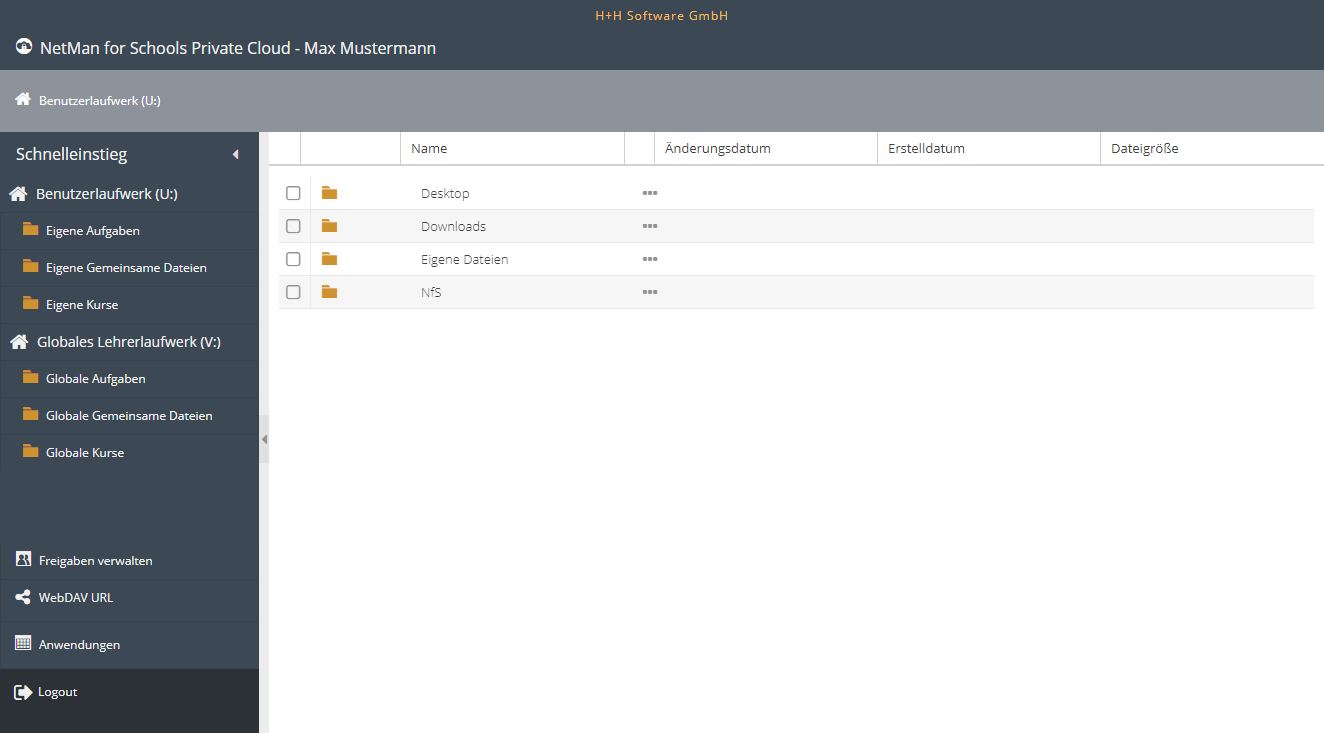Collapse the Schnelleinstieg panel arrow
Viewport: 1324px width, 733px height.
[236, 154]
